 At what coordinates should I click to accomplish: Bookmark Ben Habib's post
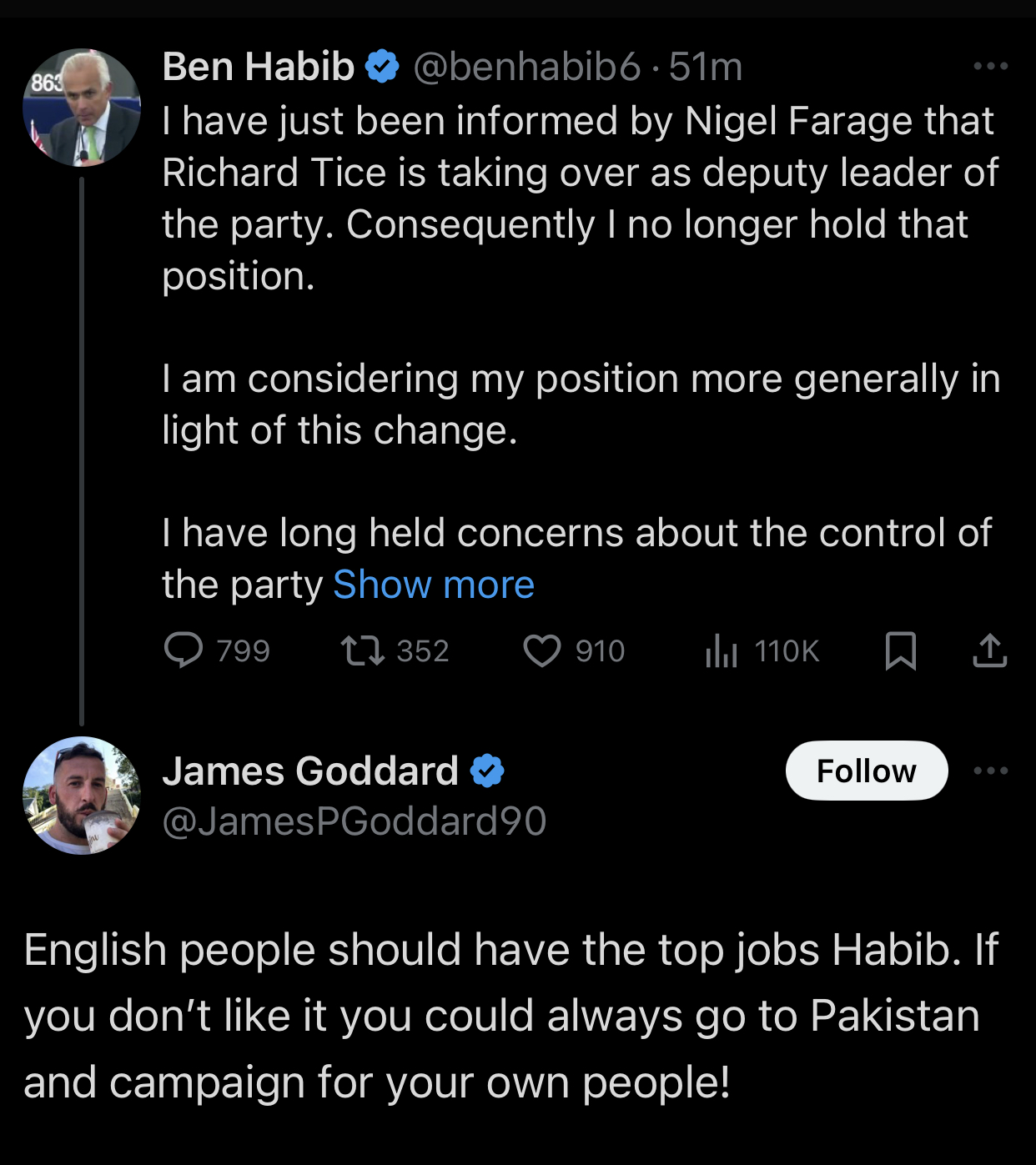pyautogui.click(x=900, y=650)
